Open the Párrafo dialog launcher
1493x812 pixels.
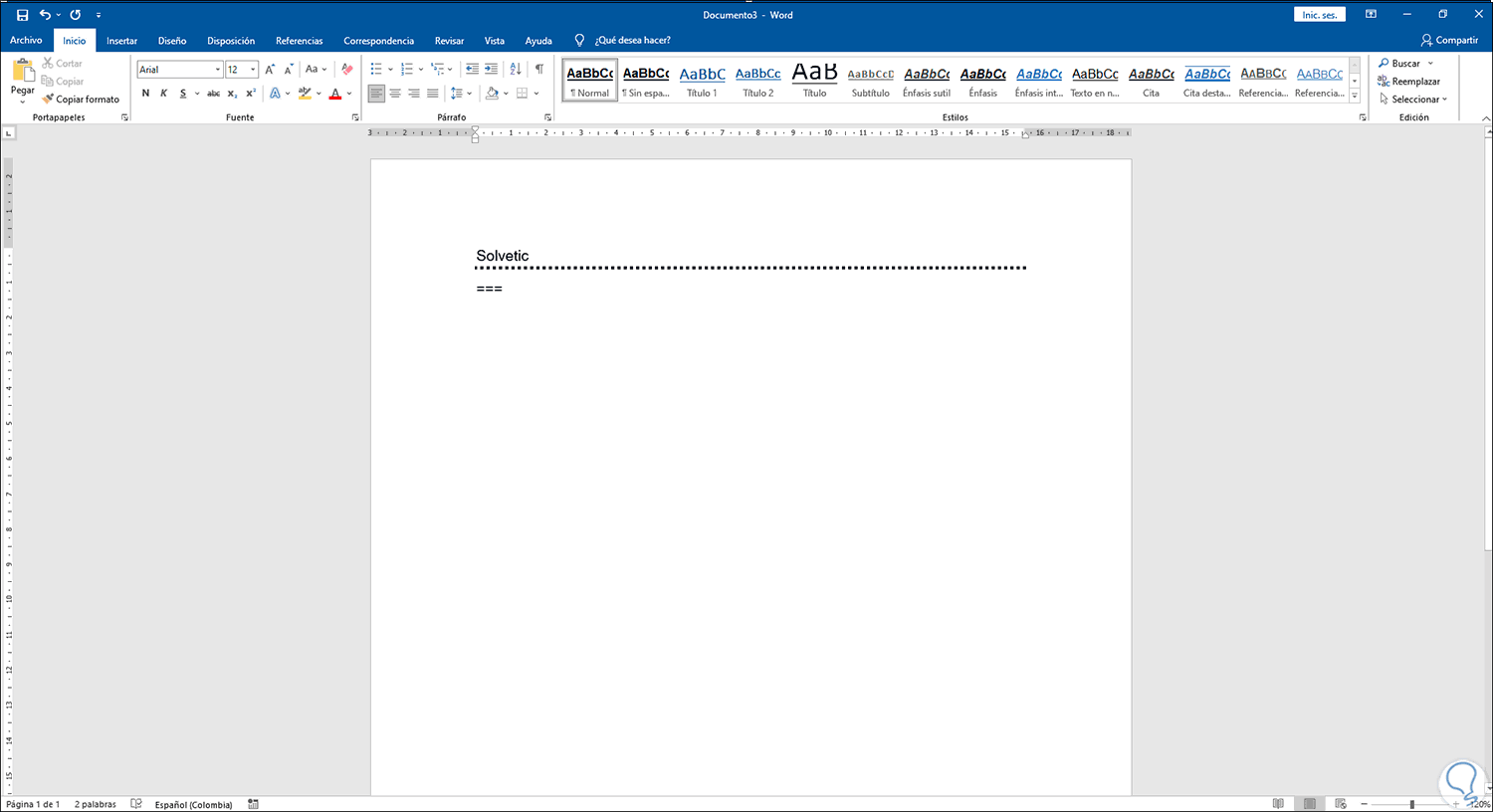[547, 116]
